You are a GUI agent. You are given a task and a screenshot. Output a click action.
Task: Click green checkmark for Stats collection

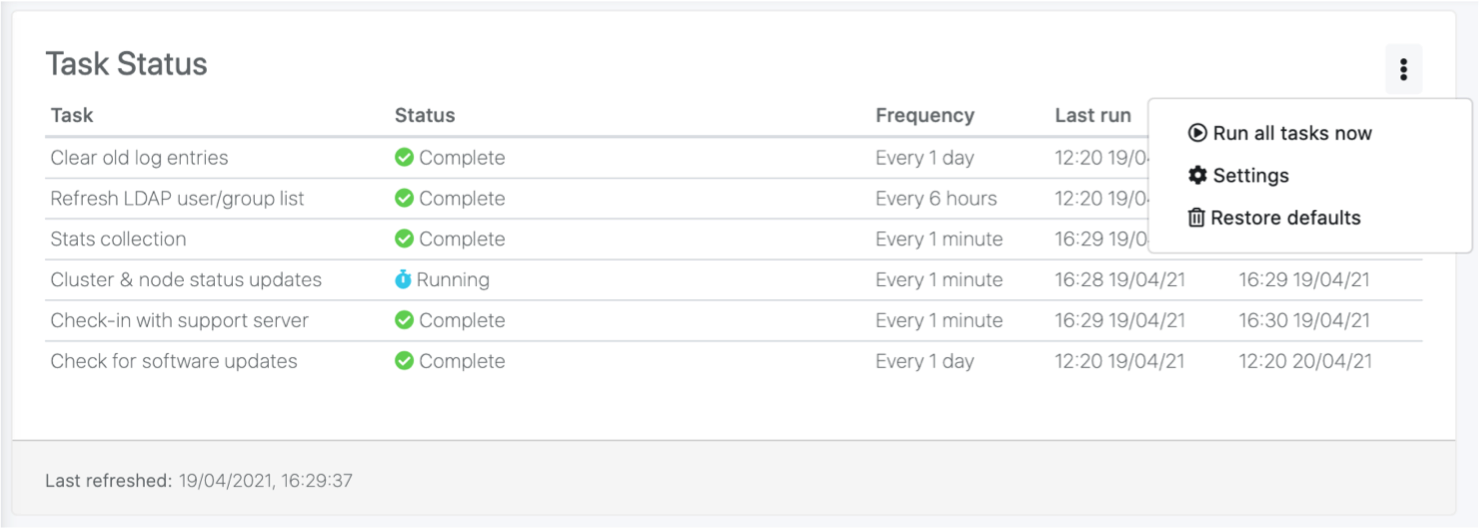[x=404, y=239]
